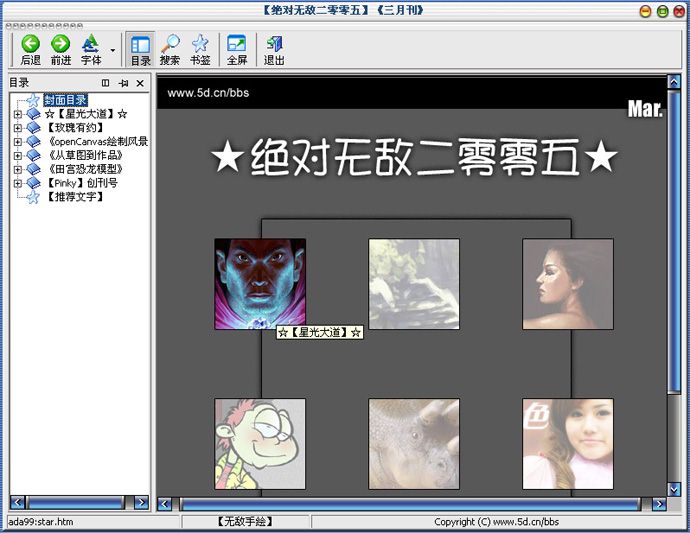Select ☆【星光大道】☆ in the tree
The width and height of the screenshot is (690, 533).
[86, 114]
